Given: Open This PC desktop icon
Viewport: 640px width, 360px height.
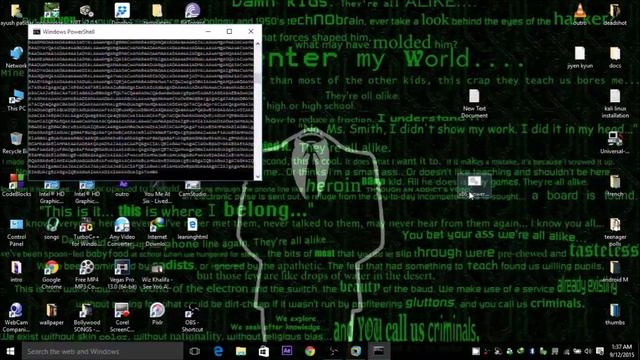Looking at the screenshot, I should point(16,100).
